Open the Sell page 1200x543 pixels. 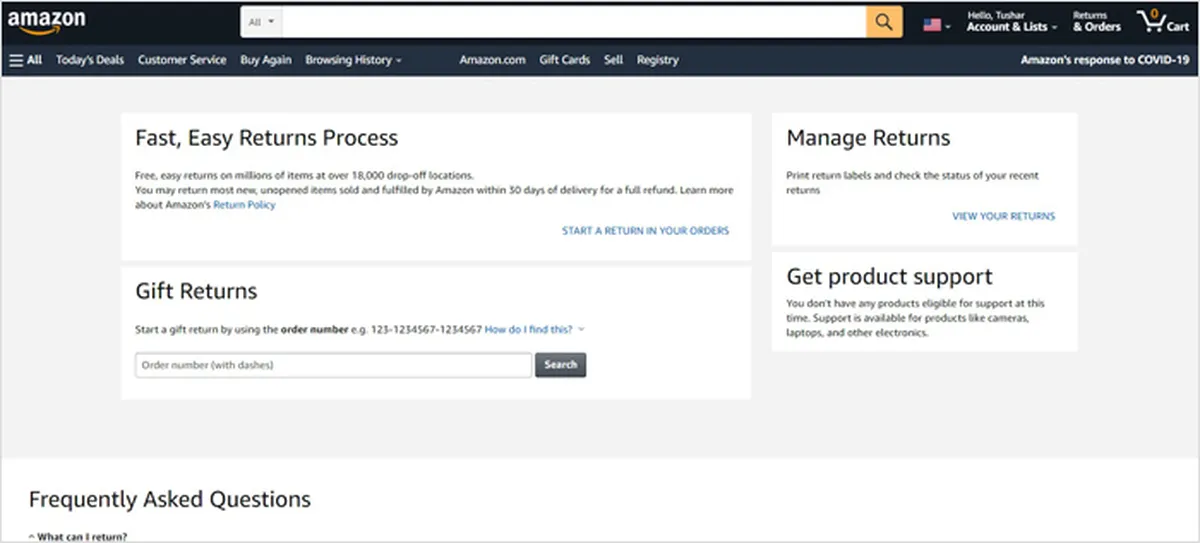point(614,60)
